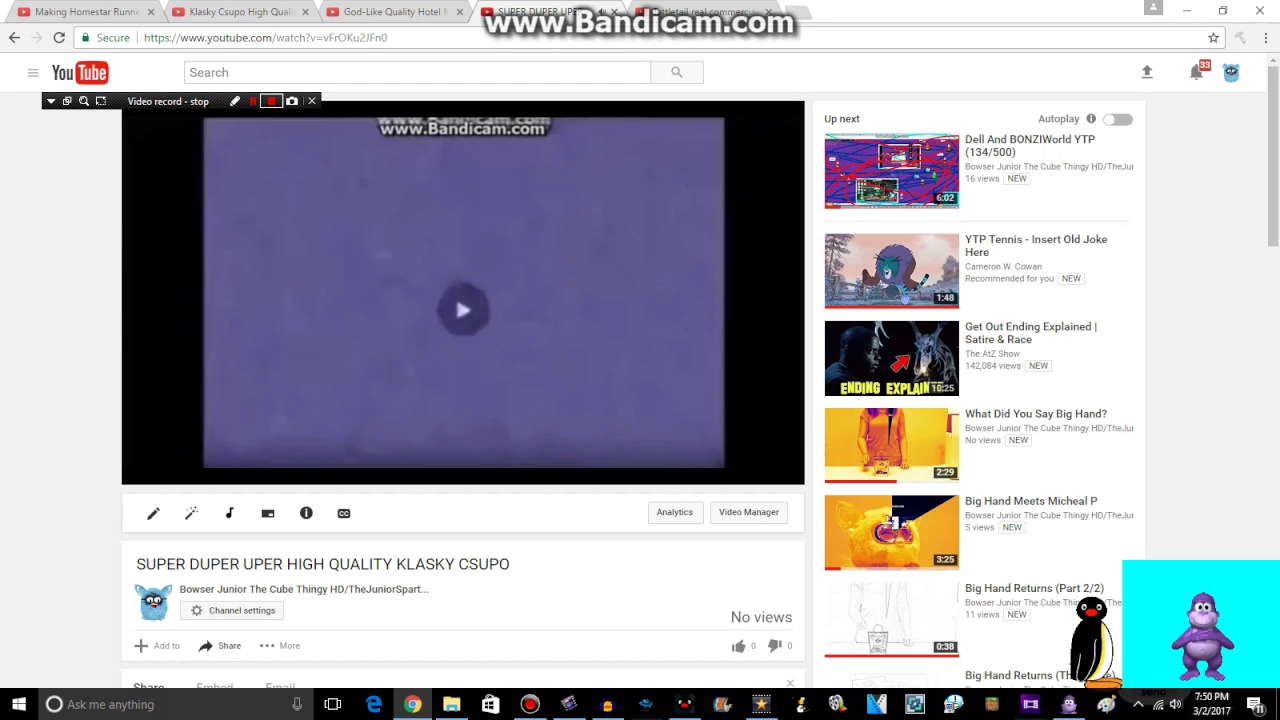The width and height of the screenshot is (1280, 720).
Task: Open Channel settings
Action: point(233,610)
